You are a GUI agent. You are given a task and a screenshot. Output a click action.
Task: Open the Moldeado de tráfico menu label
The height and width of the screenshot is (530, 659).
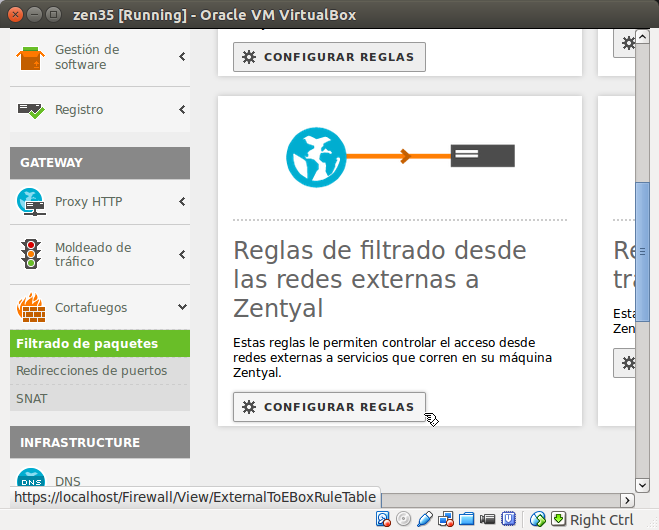[93, 254]
